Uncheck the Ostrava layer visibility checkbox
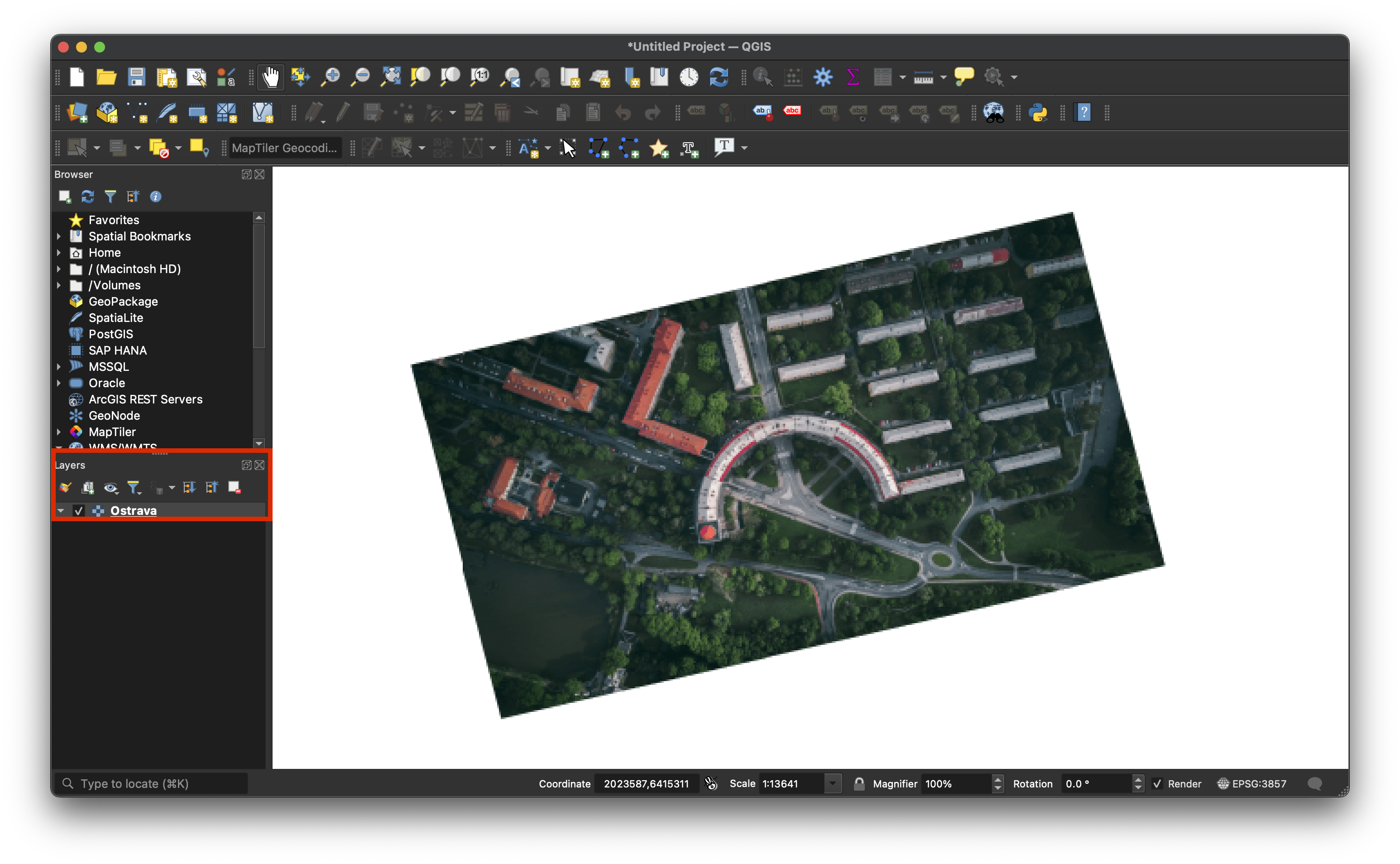Image resolution: width=1400 pixels, height=864 pixels. (79, 510)
